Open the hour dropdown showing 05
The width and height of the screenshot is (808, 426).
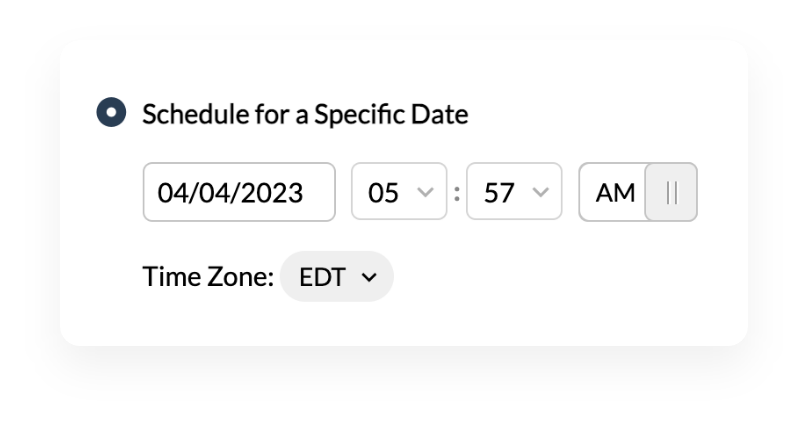coord(399,192)
